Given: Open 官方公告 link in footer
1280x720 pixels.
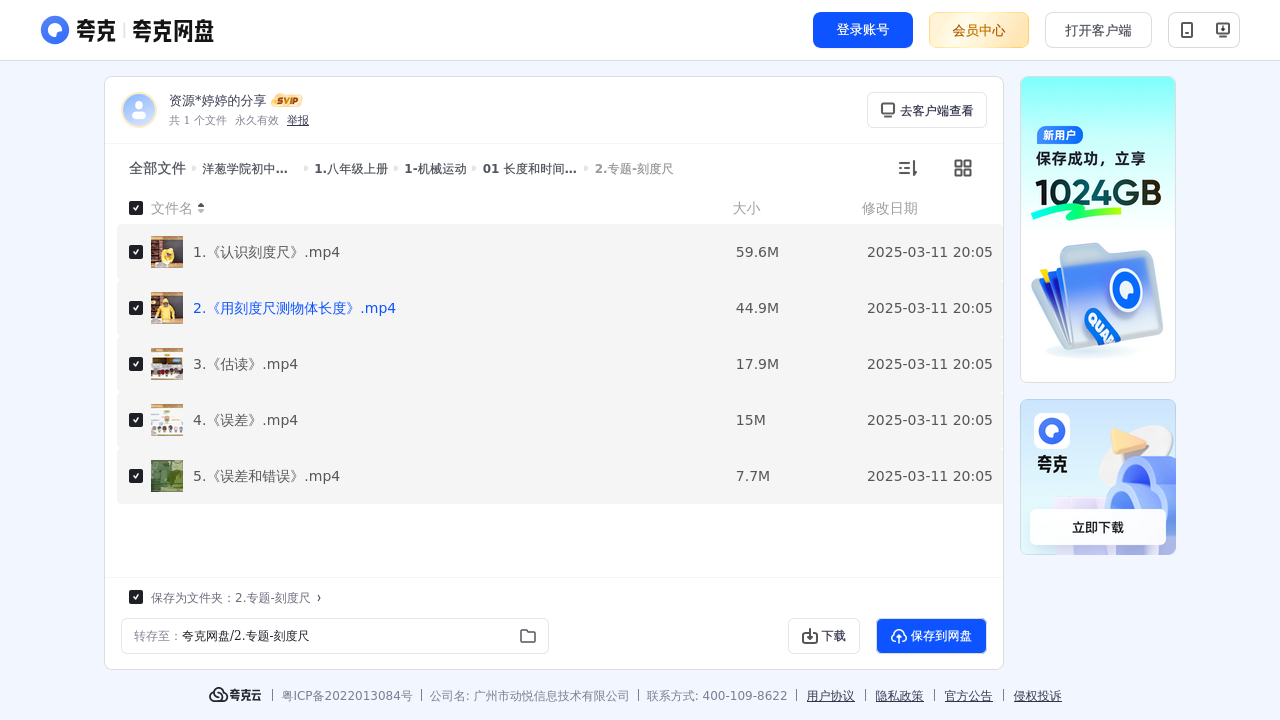Looking at the screenshot, I should [x=969, y=696].
